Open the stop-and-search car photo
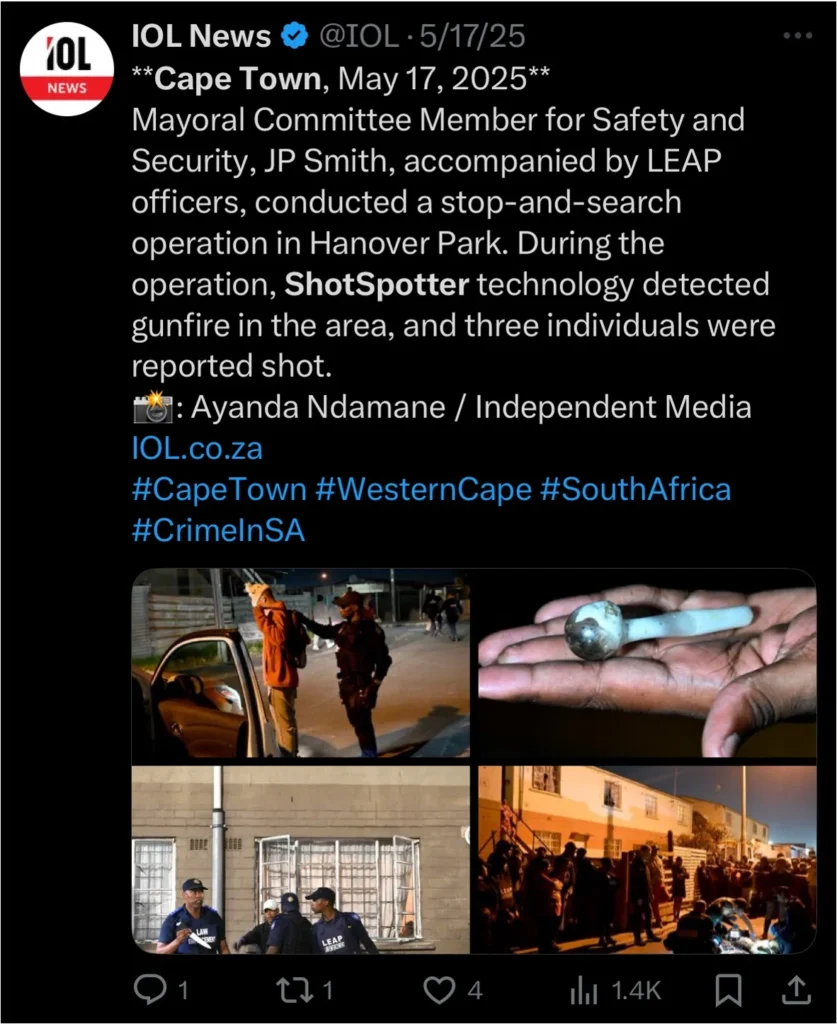 click(x=301, y=662)
